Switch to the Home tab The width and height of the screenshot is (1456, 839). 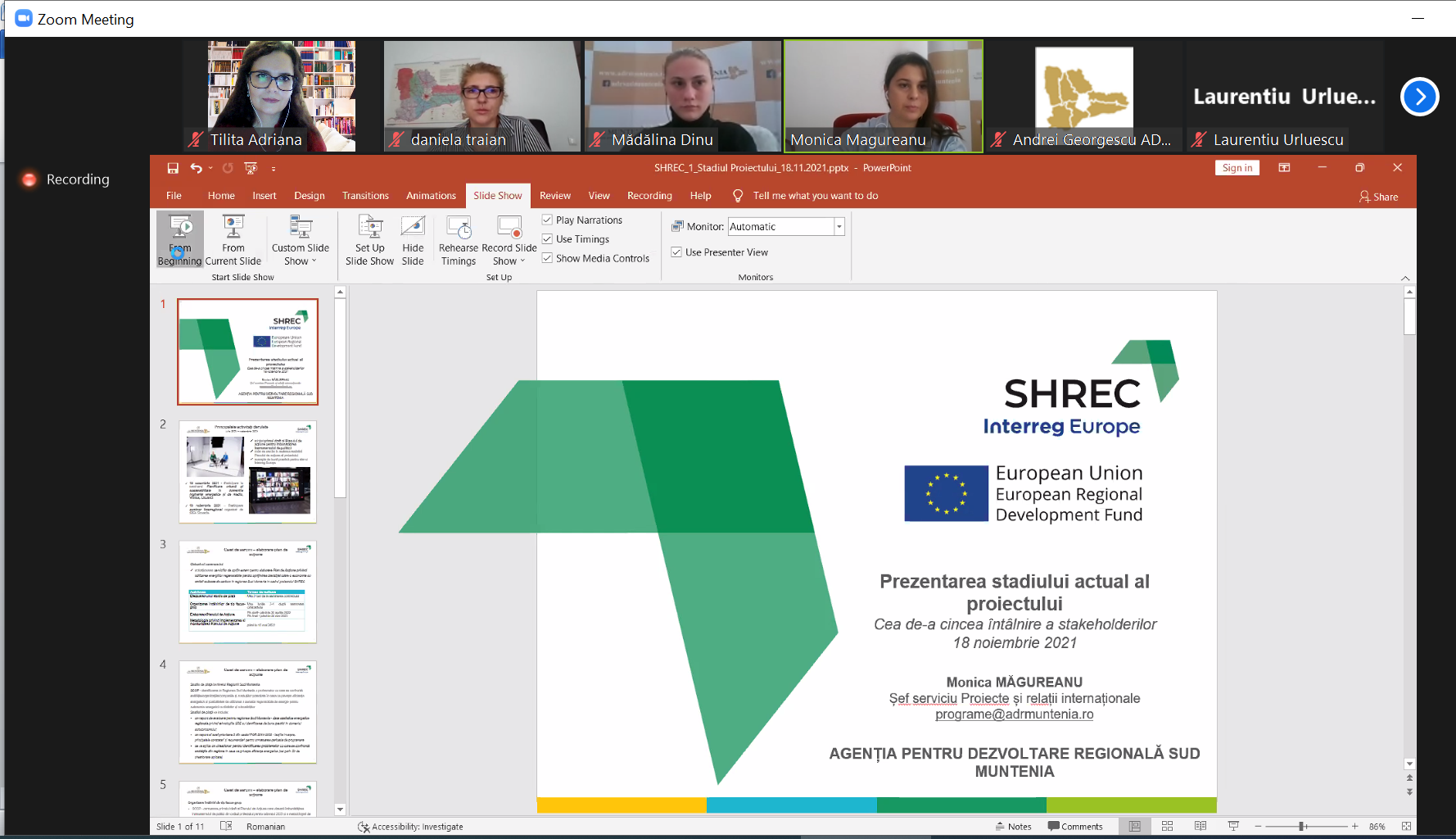[221, 196]
